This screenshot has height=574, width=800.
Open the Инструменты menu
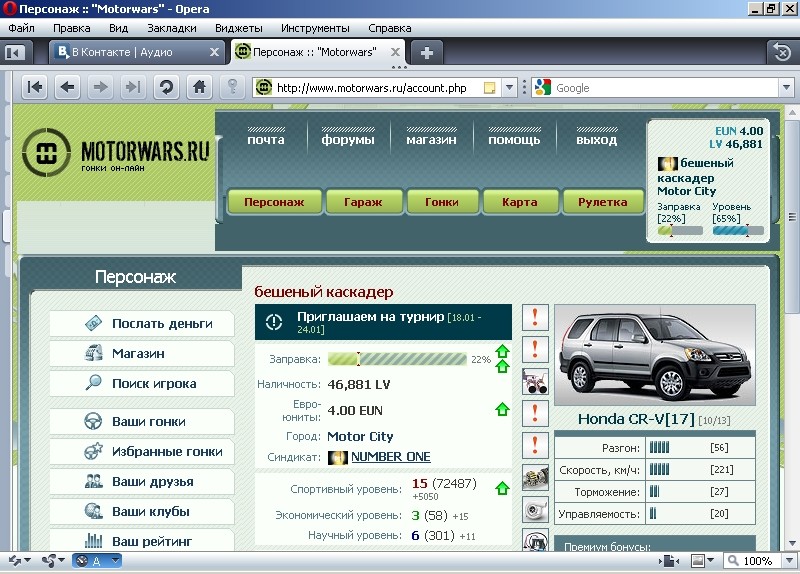[x=315, y=28]
